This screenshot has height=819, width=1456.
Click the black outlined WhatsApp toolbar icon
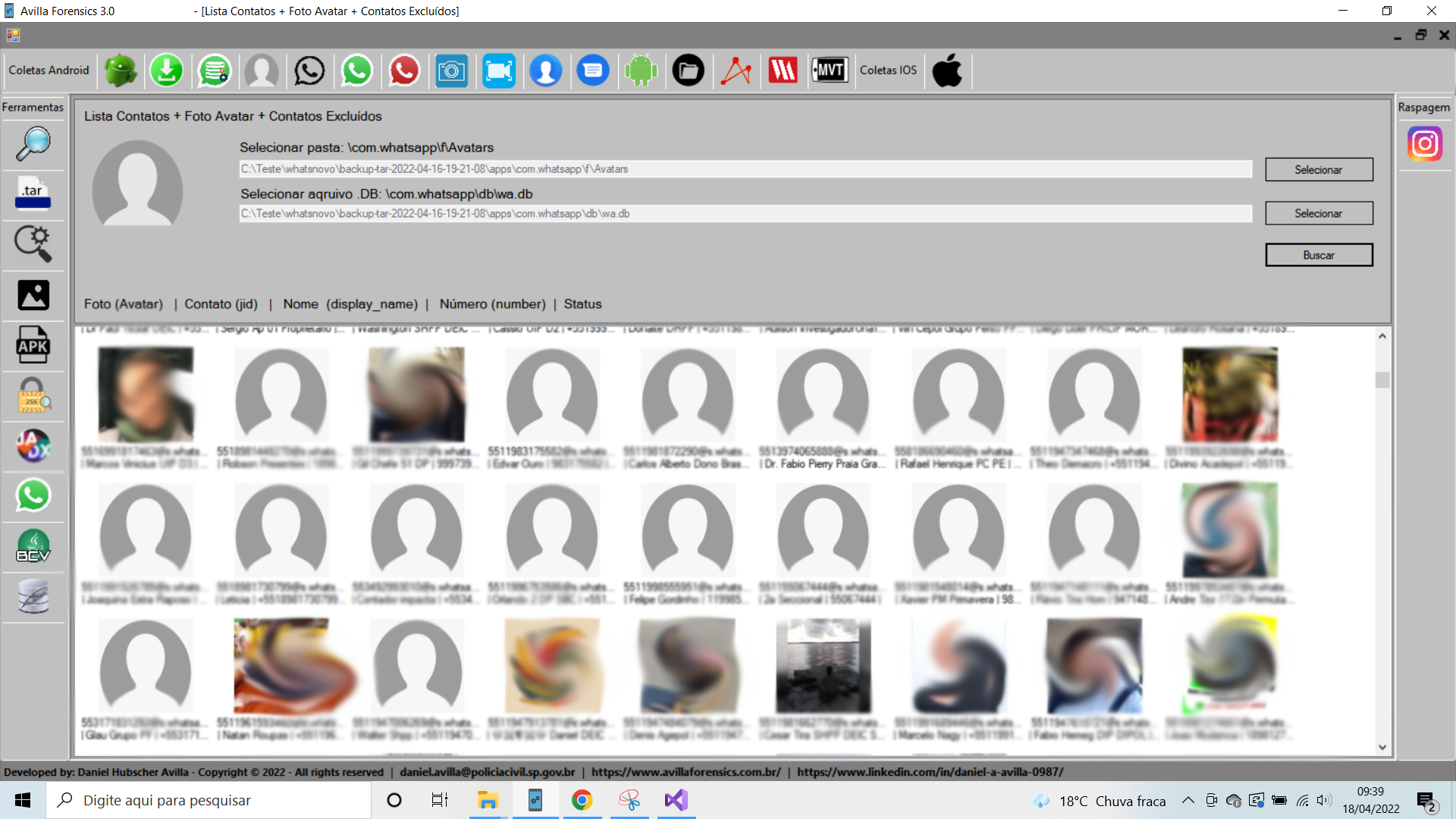point(309,71)
